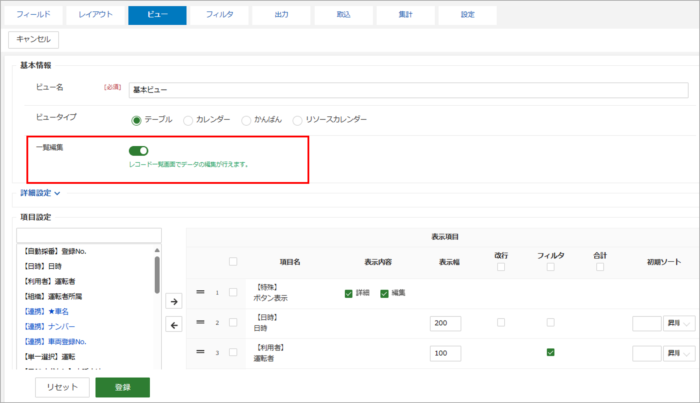Click the リセット button
Viewport: 700px width, 403px height.
[x=62, y=387]
